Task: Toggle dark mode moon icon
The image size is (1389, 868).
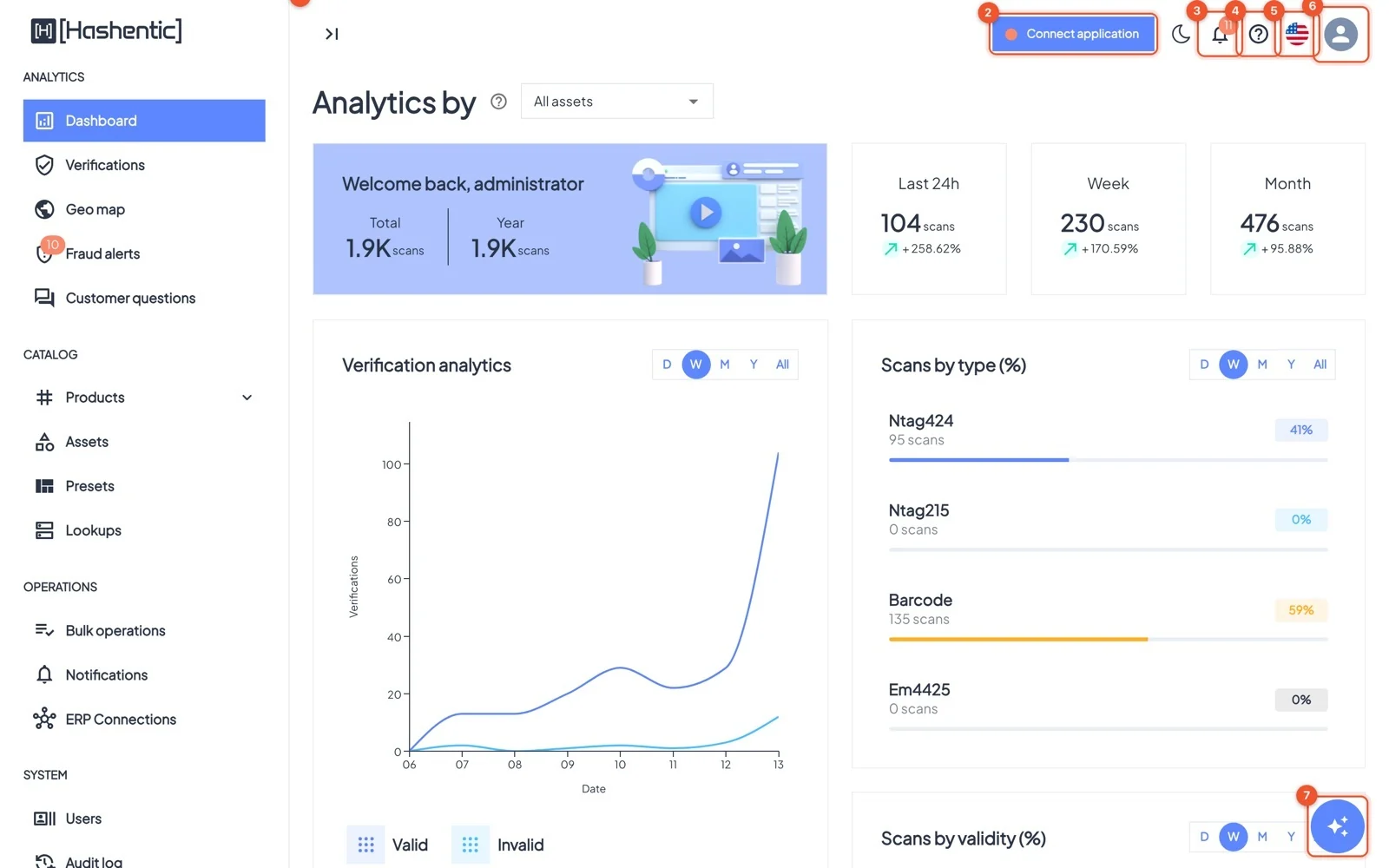Action: [x=1181, y=34]
